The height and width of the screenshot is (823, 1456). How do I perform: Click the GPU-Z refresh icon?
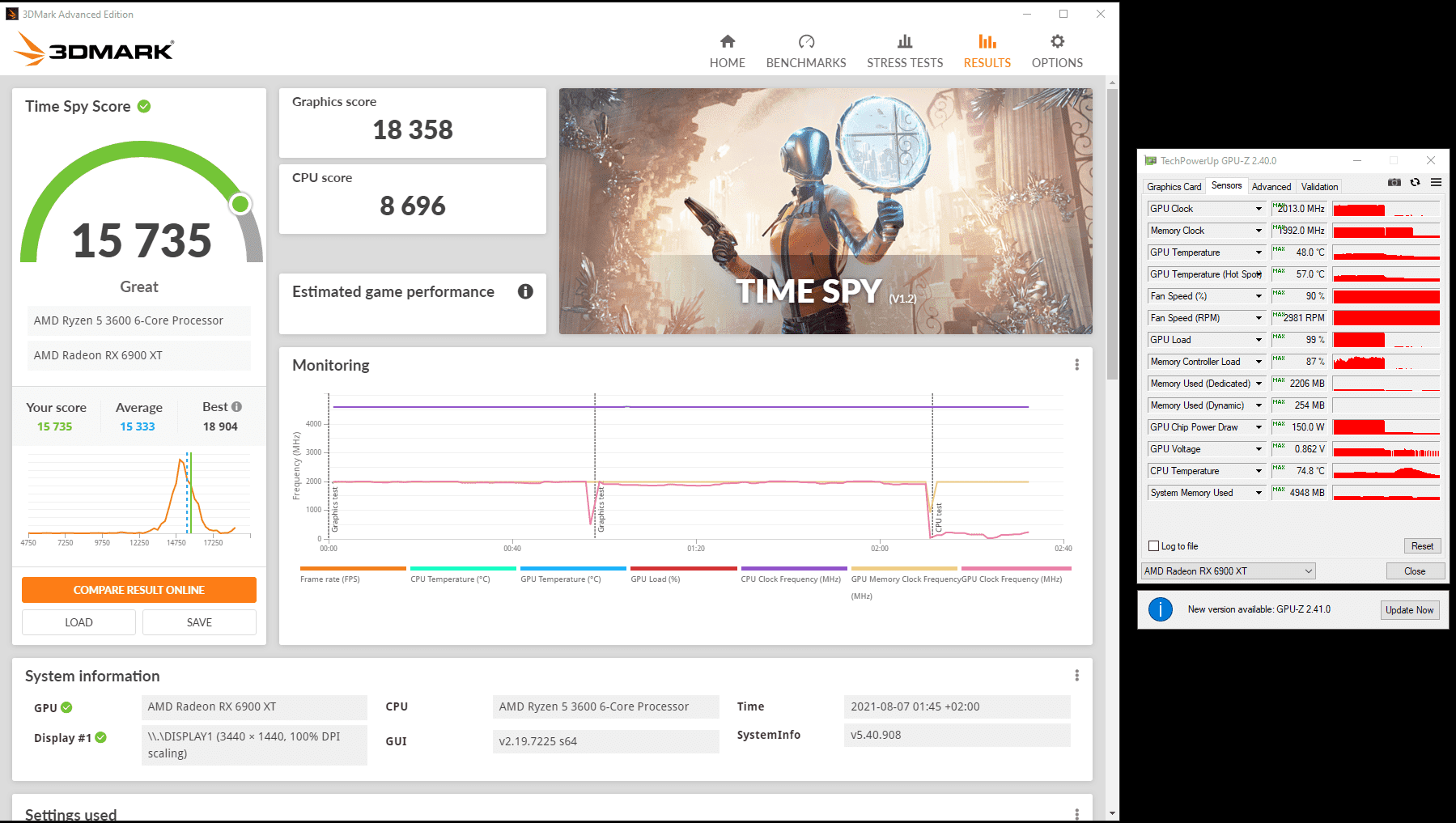(x=1415, y=183)
